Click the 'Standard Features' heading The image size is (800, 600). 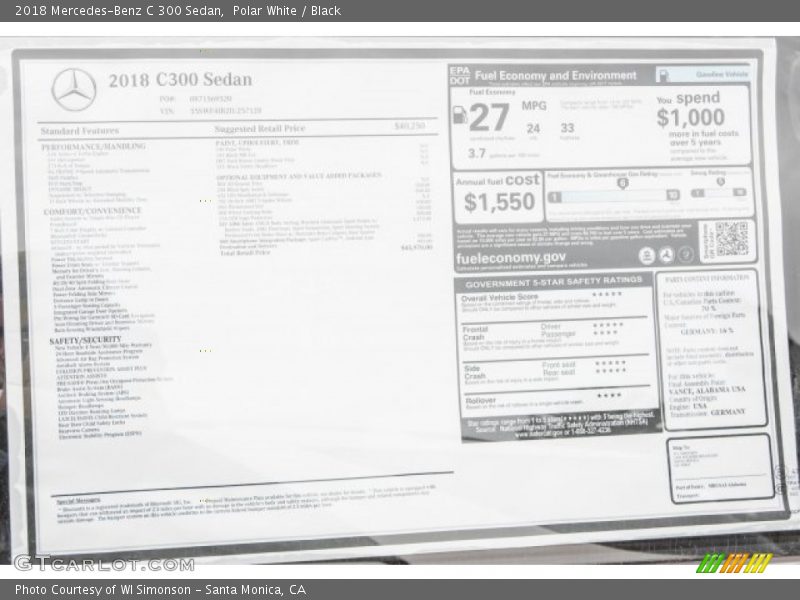click(80, 131)
